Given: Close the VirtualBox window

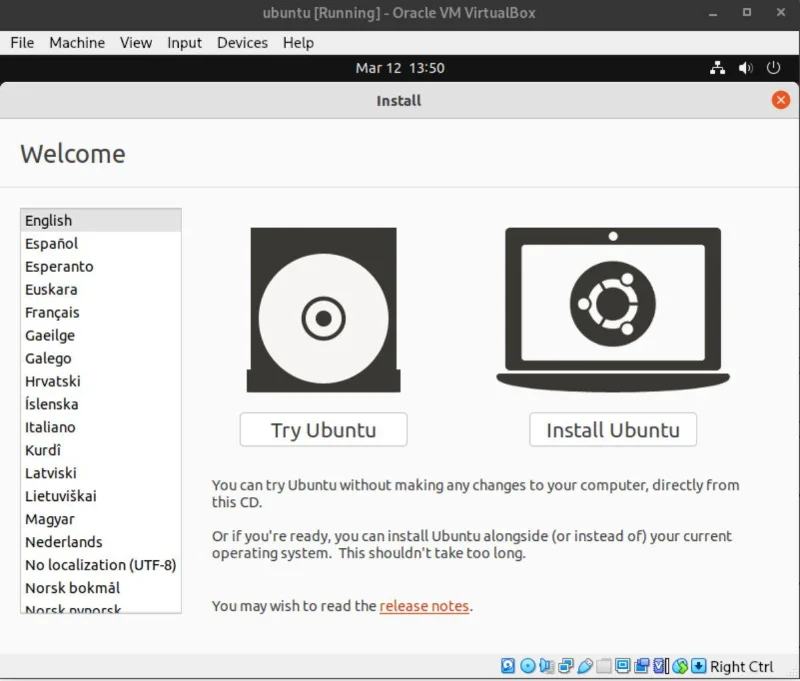Looking at the screenshot, I should [781, 12].
